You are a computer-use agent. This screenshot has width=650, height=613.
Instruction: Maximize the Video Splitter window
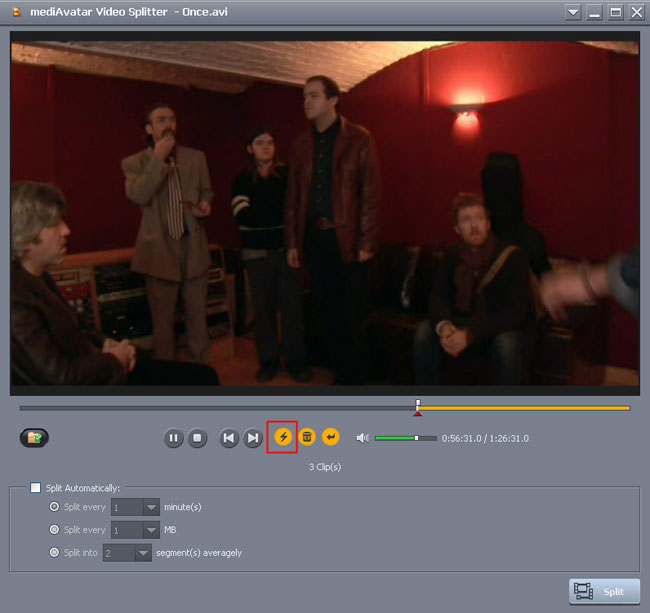coord(616,12)
